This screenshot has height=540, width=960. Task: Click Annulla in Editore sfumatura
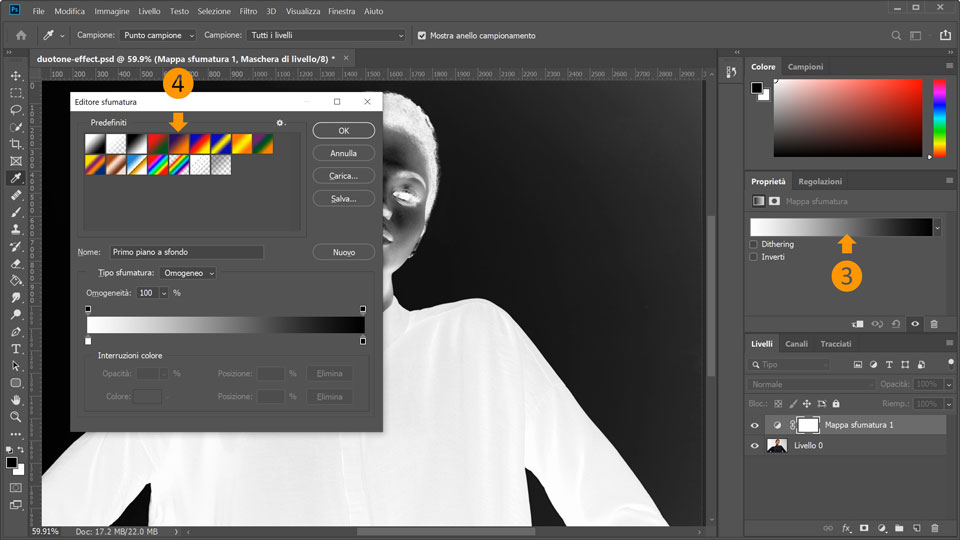point(343,153)
